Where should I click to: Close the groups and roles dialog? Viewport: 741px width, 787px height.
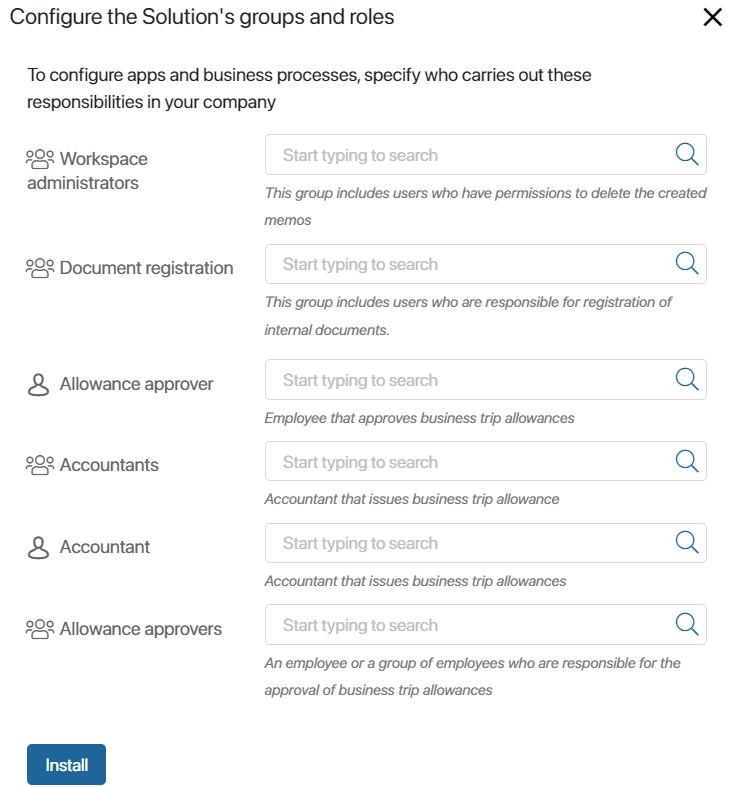click(712, 17)
